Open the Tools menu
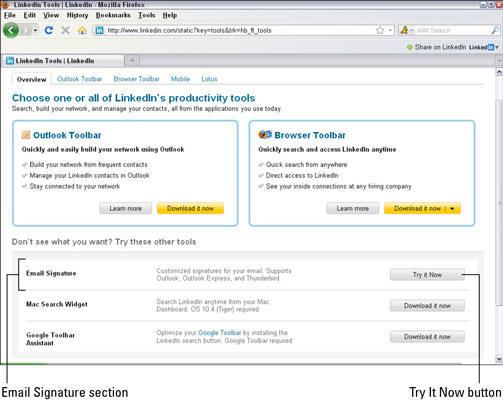 (x=147, y=15)
